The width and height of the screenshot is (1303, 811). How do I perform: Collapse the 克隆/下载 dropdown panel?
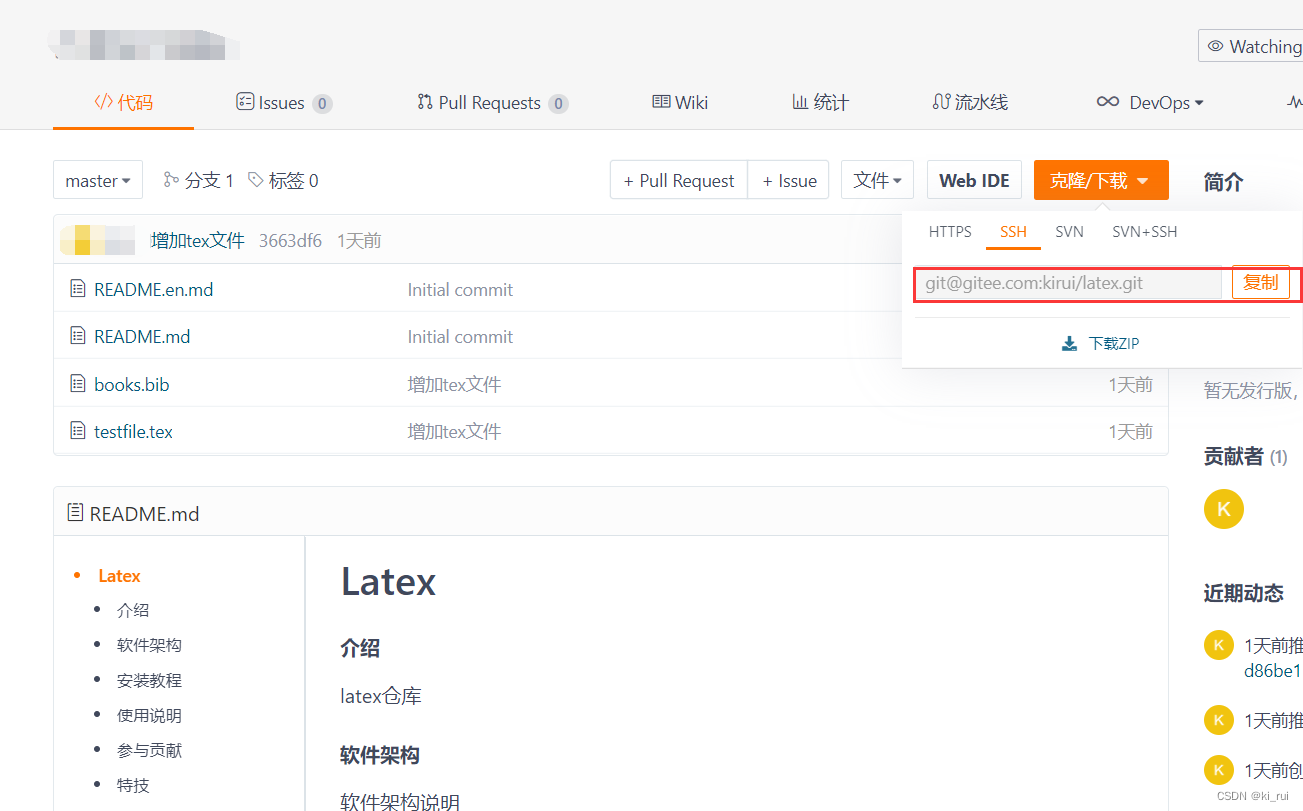(x=1100, y=180)
